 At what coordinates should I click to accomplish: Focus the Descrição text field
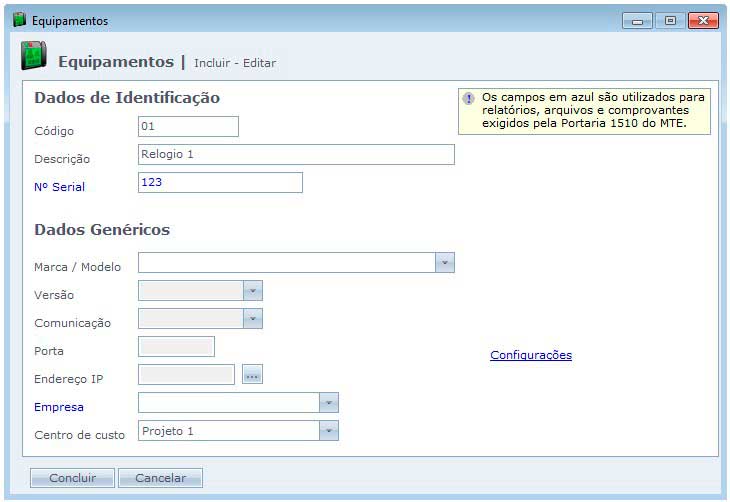point(296,154)
